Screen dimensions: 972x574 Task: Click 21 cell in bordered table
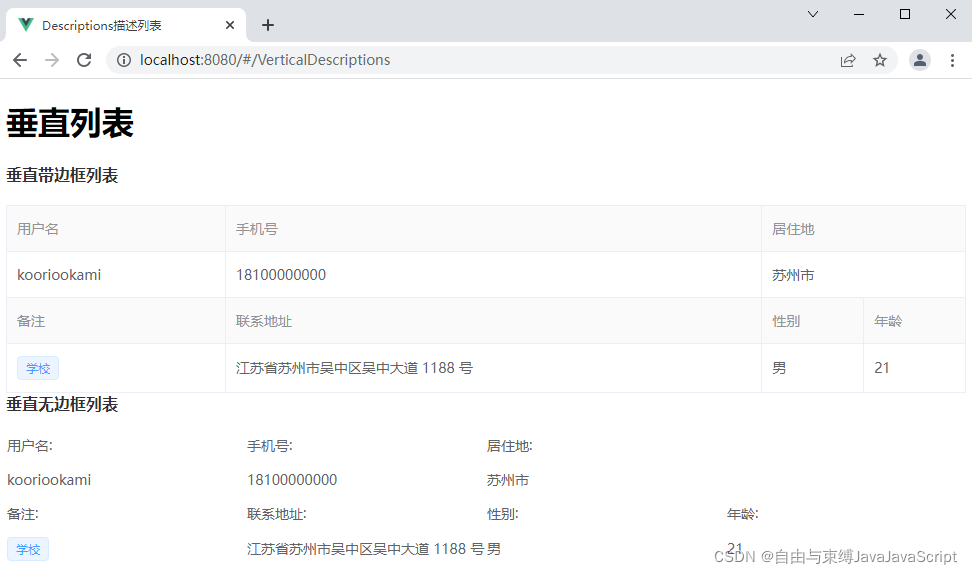[914, 368]
